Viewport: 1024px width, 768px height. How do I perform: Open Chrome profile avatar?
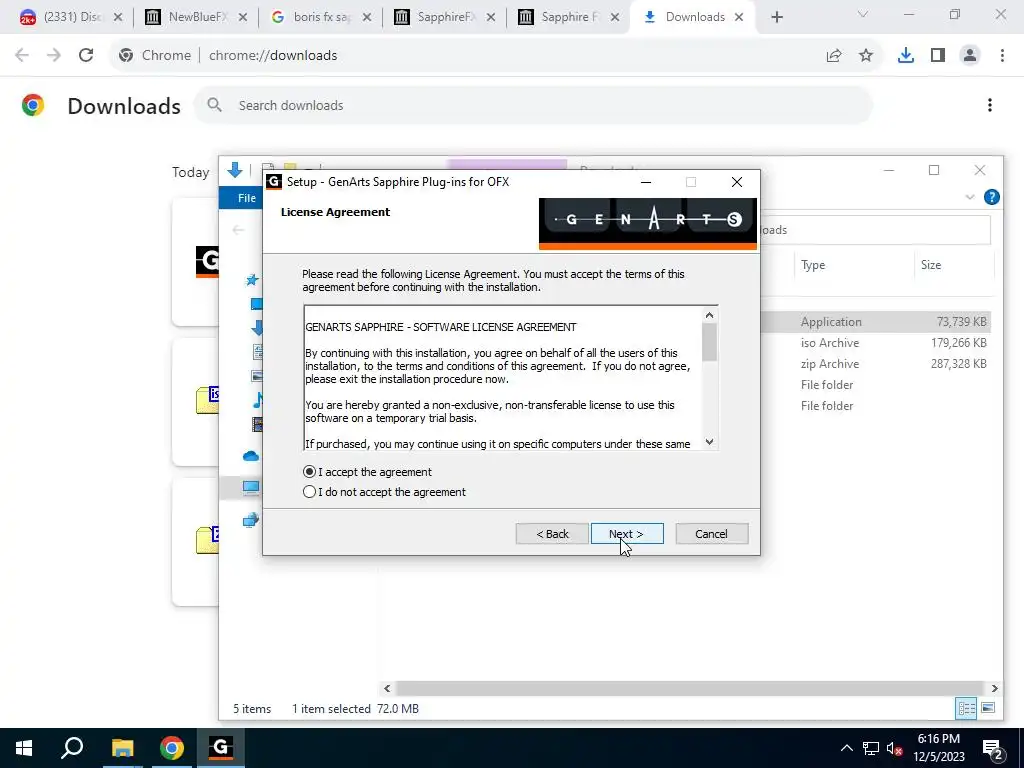(970, 56)
